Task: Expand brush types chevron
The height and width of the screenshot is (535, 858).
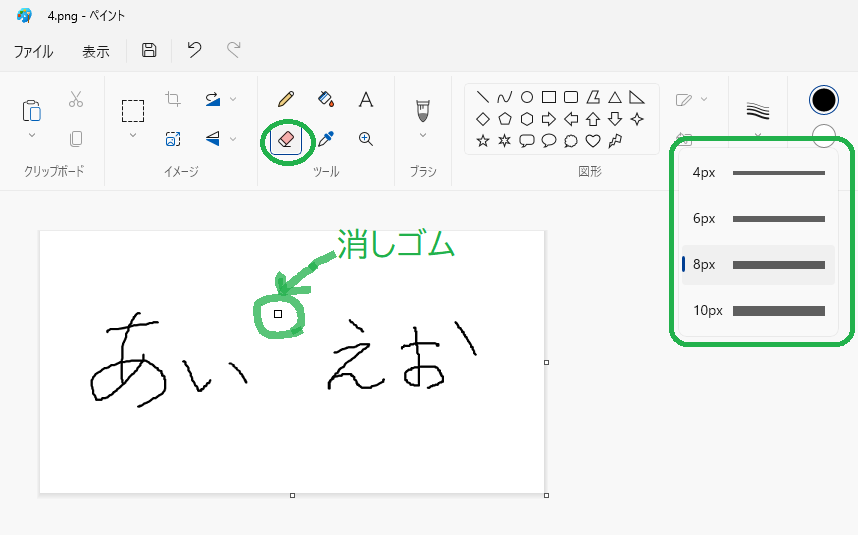Action: point(423,135)
